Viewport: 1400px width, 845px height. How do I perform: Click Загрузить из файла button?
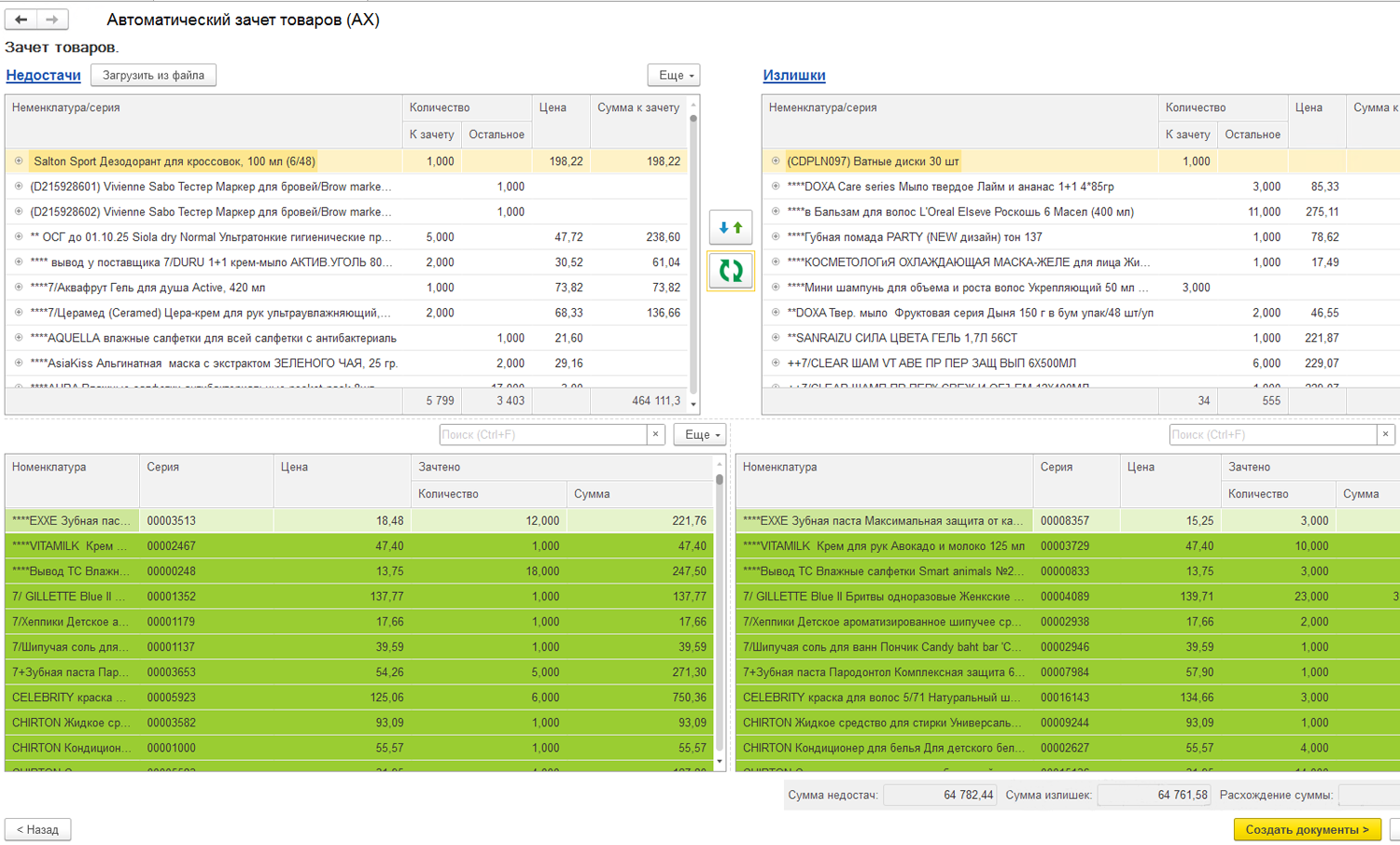pyautogui.click(x=153, y=76)
